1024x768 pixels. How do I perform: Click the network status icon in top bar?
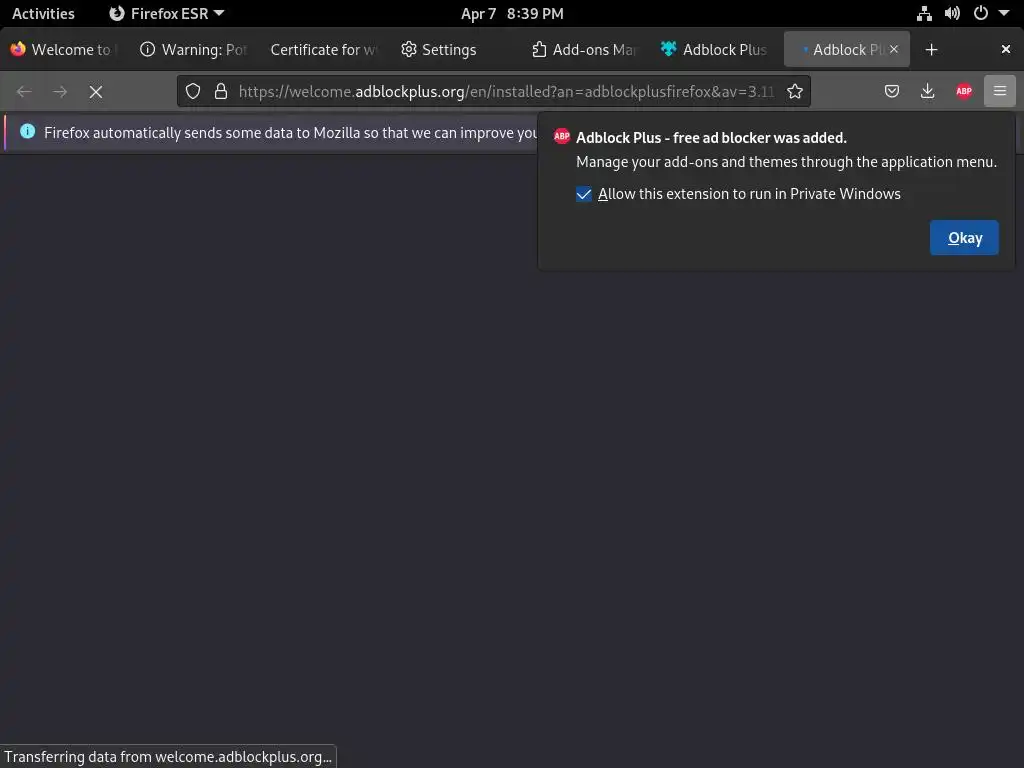click(924, 13)
